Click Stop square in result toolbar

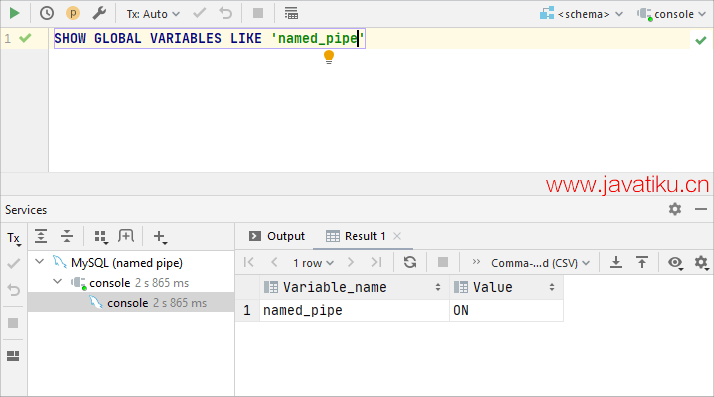pyautogui.click(x=443, y=262)
